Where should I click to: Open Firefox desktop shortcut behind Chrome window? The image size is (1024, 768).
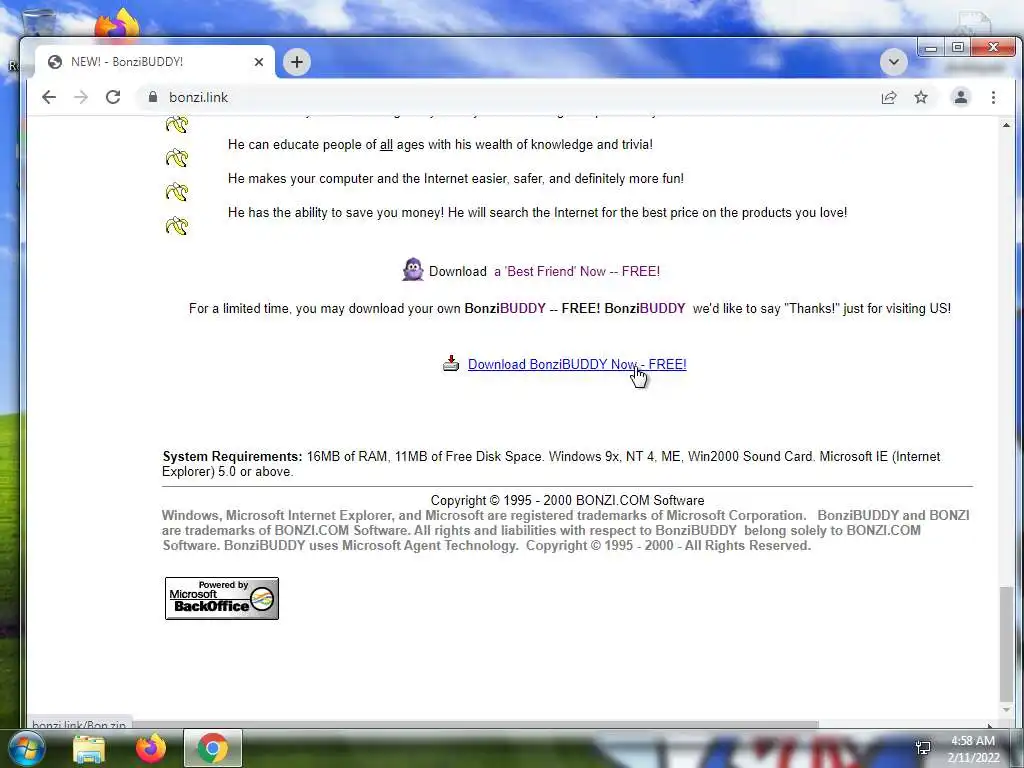118,24
